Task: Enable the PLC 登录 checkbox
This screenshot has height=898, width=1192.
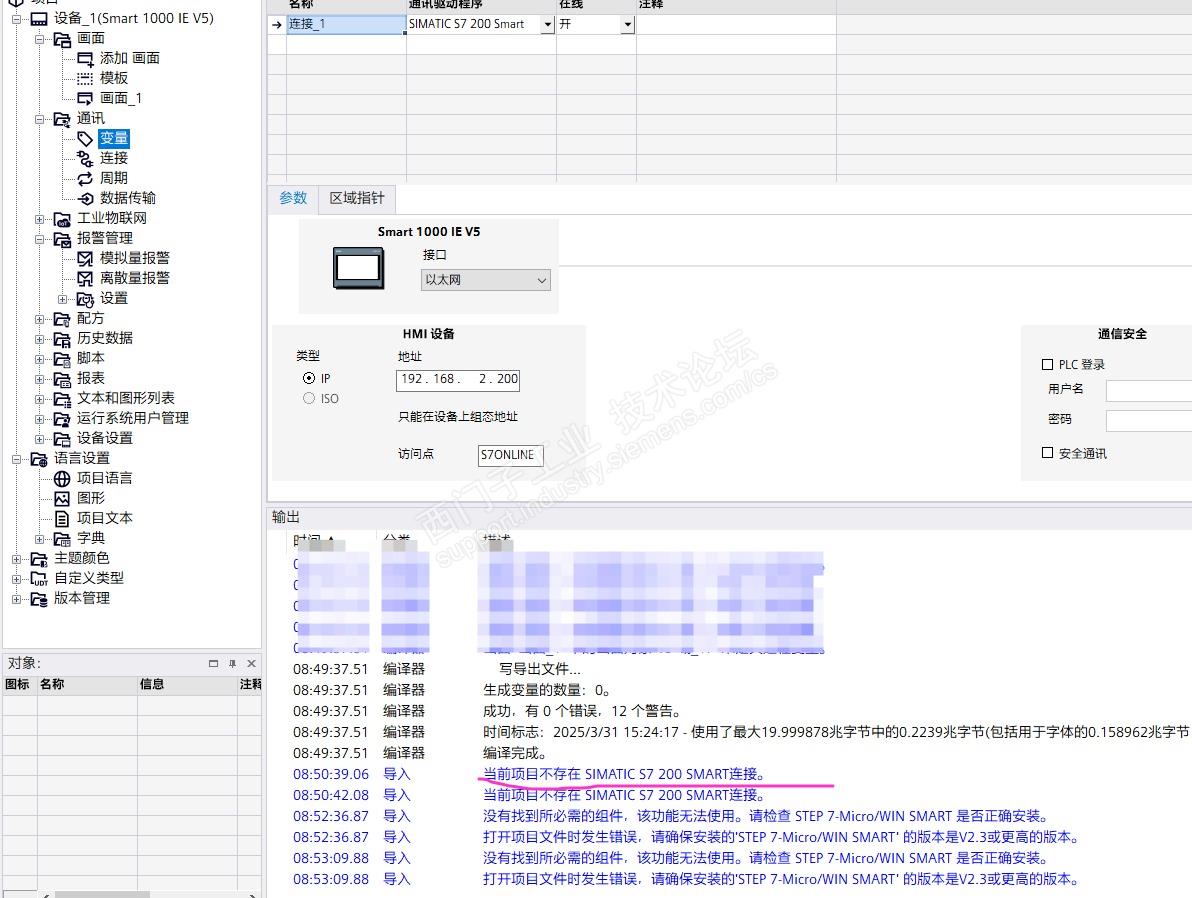Action: pyautogui.click(x=1047, y=364)
